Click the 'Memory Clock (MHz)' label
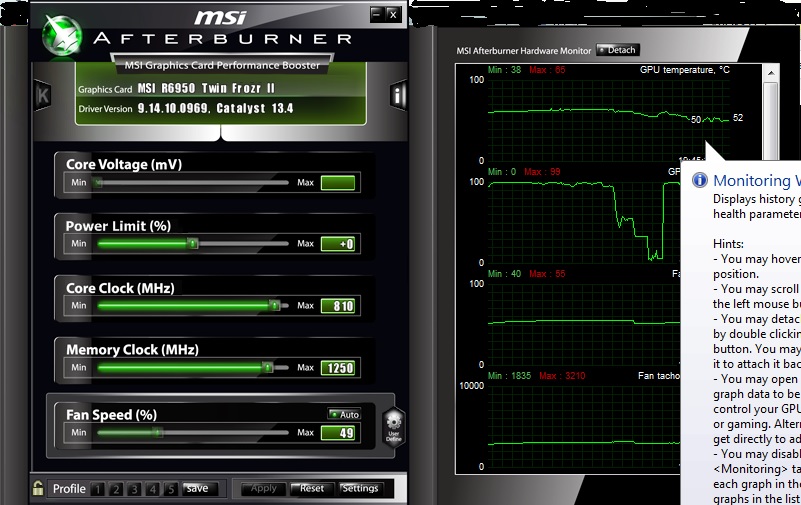Viewport: 801px width, 505px height. point(132,350)
